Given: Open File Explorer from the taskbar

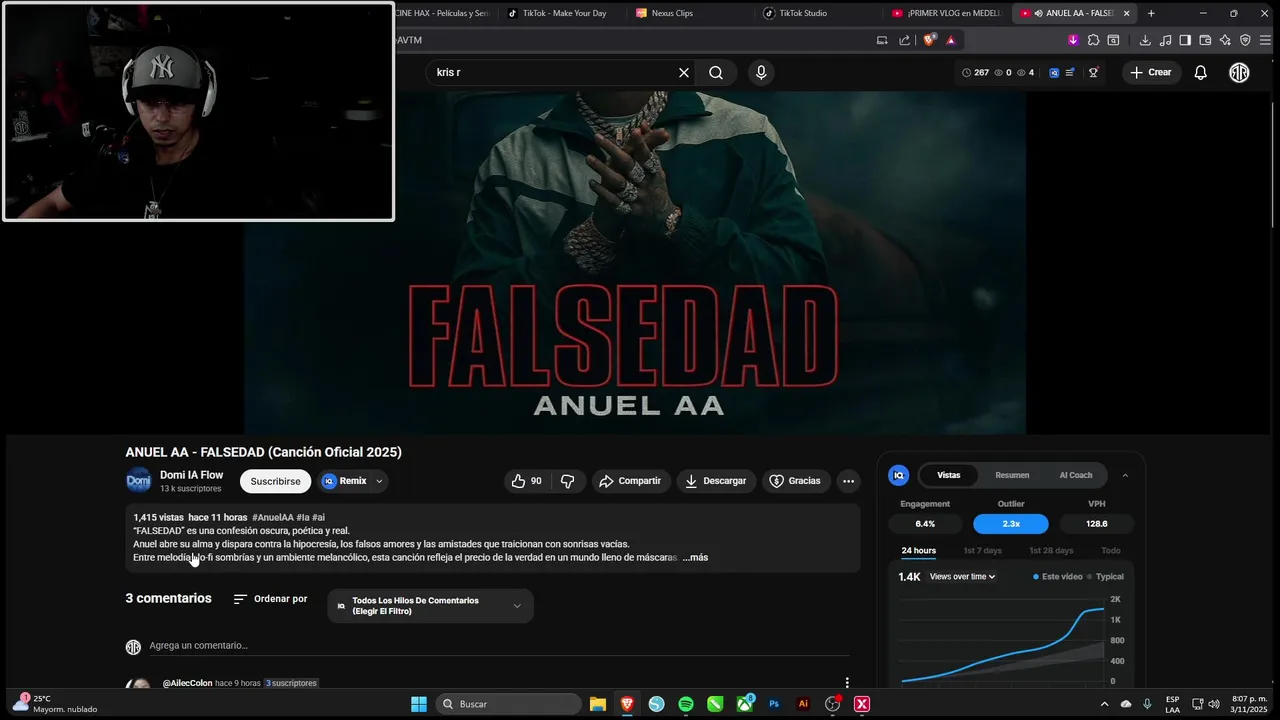Looking at the screenshot, I should [598, 704].
